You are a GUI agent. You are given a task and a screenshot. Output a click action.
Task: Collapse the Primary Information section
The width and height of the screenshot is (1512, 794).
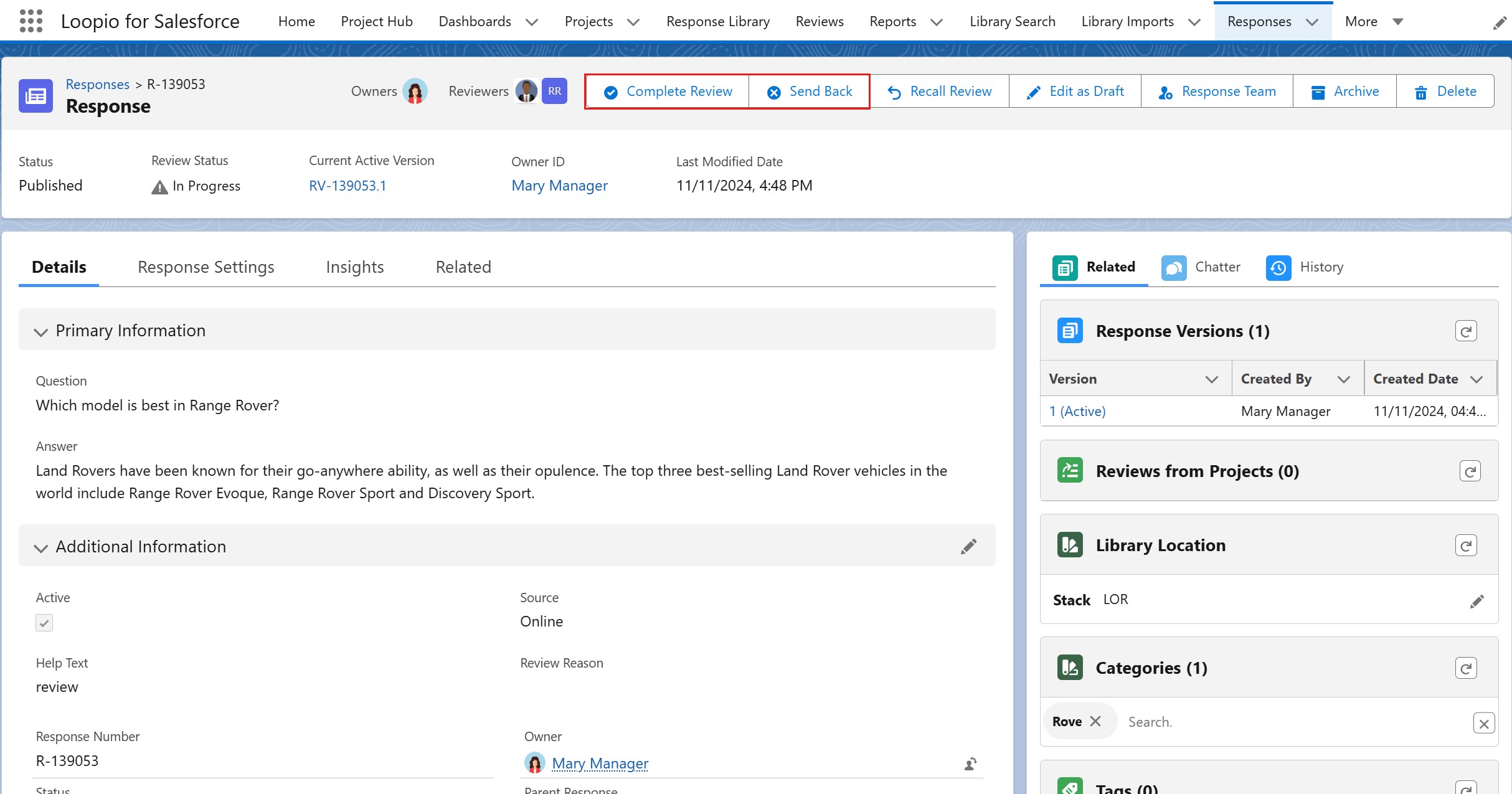41,332
